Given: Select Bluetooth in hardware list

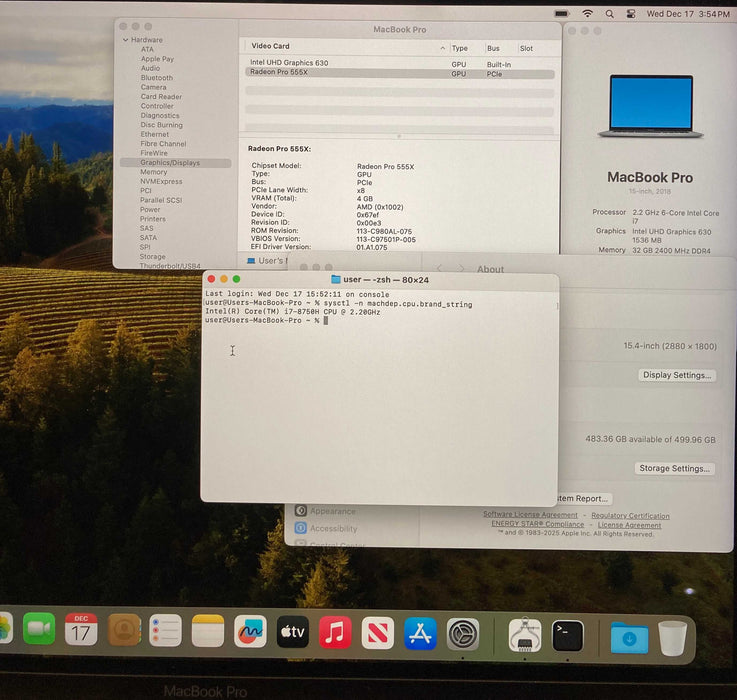Looking at the screenshot, I should [x=157, y=78].
